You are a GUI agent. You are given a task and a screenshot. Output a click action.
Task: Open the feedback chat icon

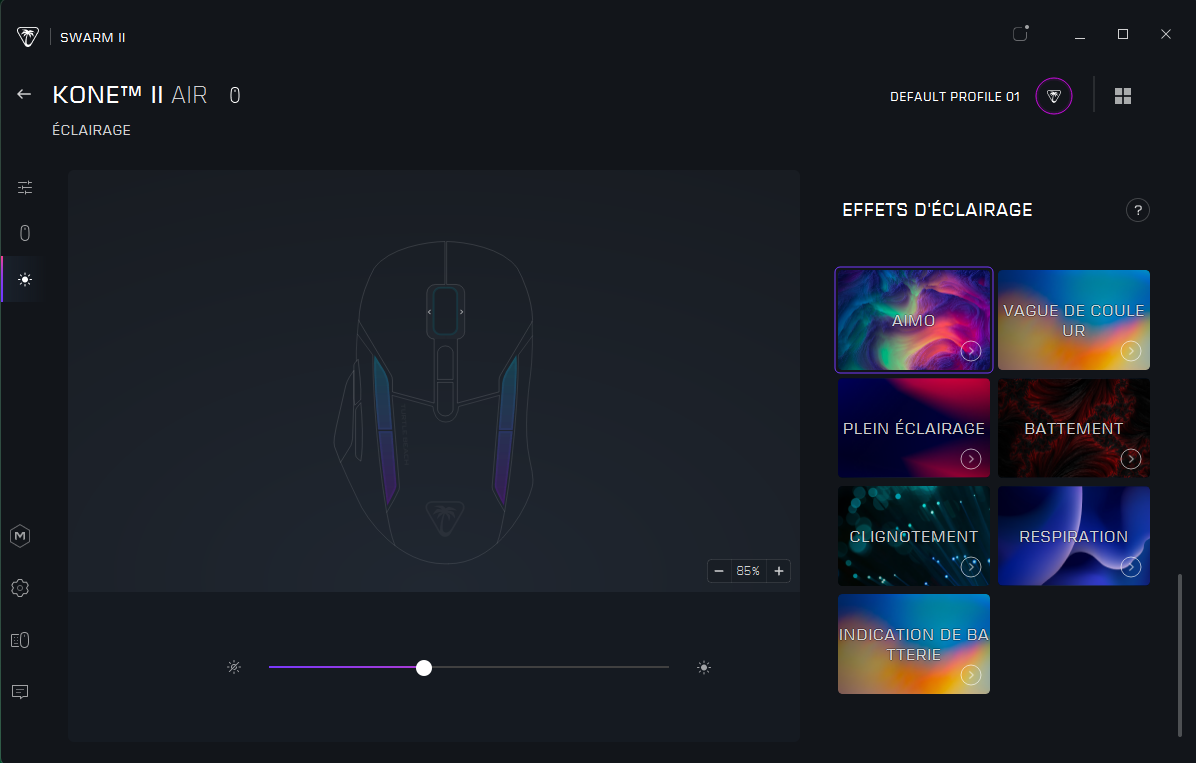tap(20, 692)
